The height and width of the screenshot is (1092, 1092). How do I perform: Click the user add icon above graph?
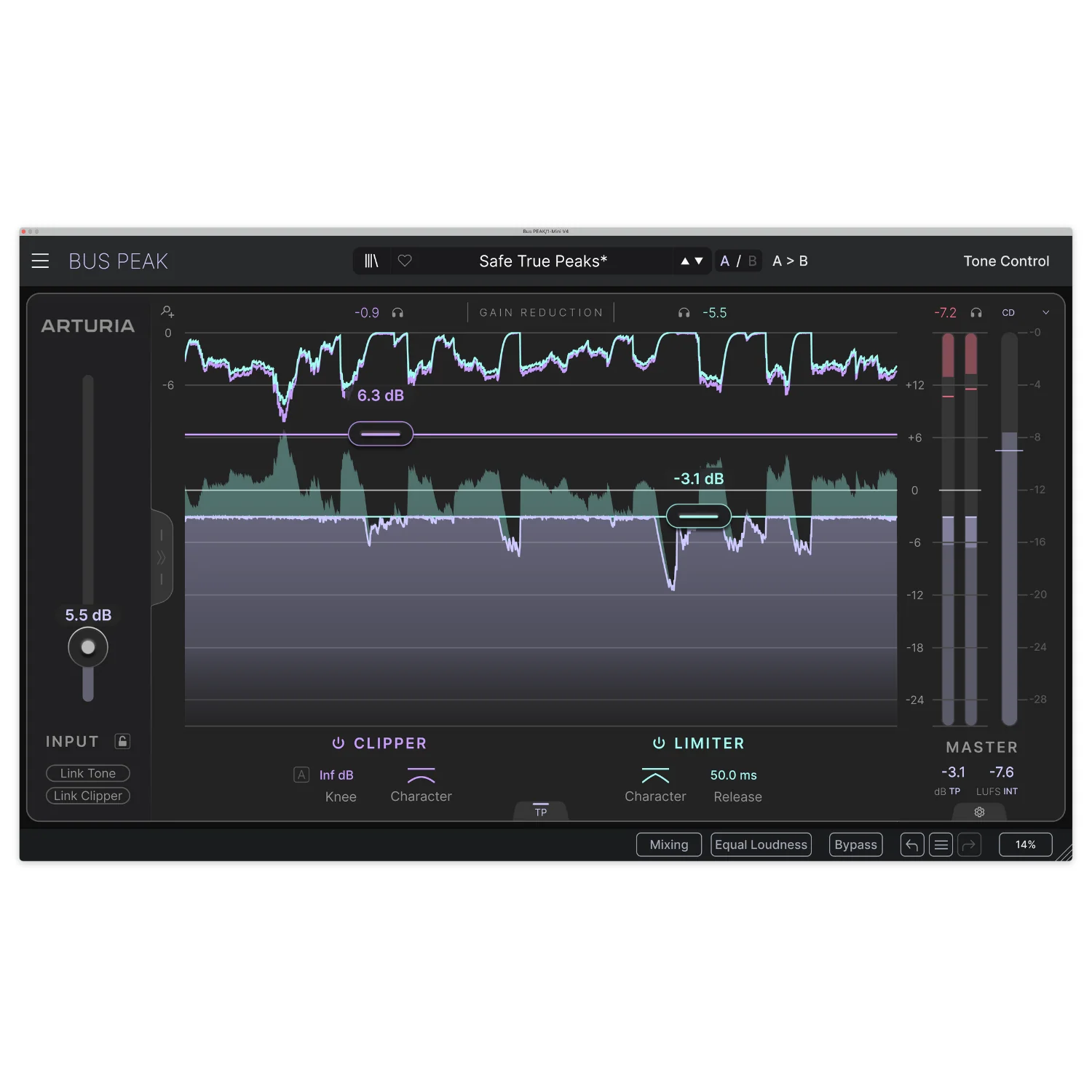(167, 312)
